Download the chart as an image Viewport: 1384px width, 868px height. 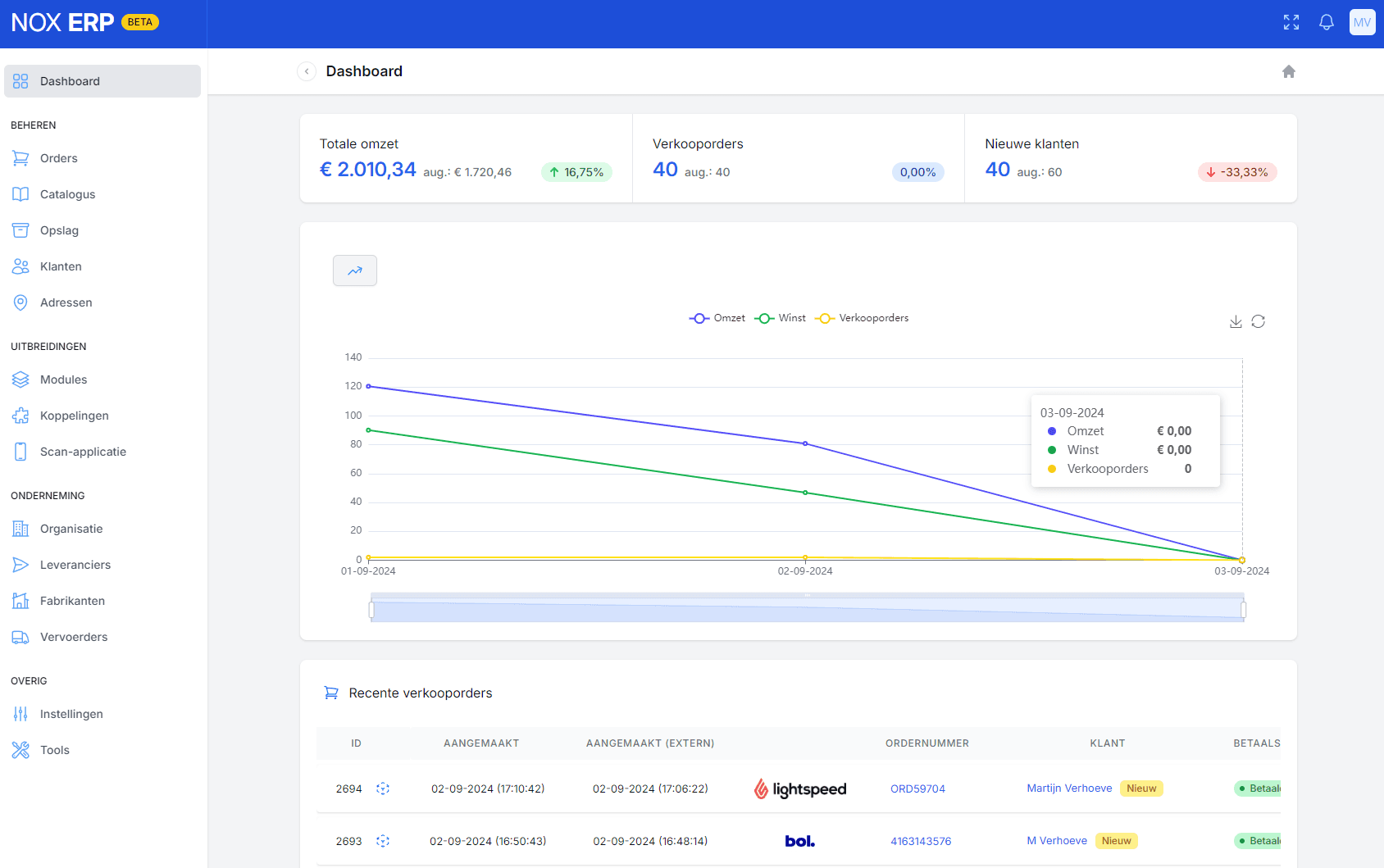(1236, 321)
